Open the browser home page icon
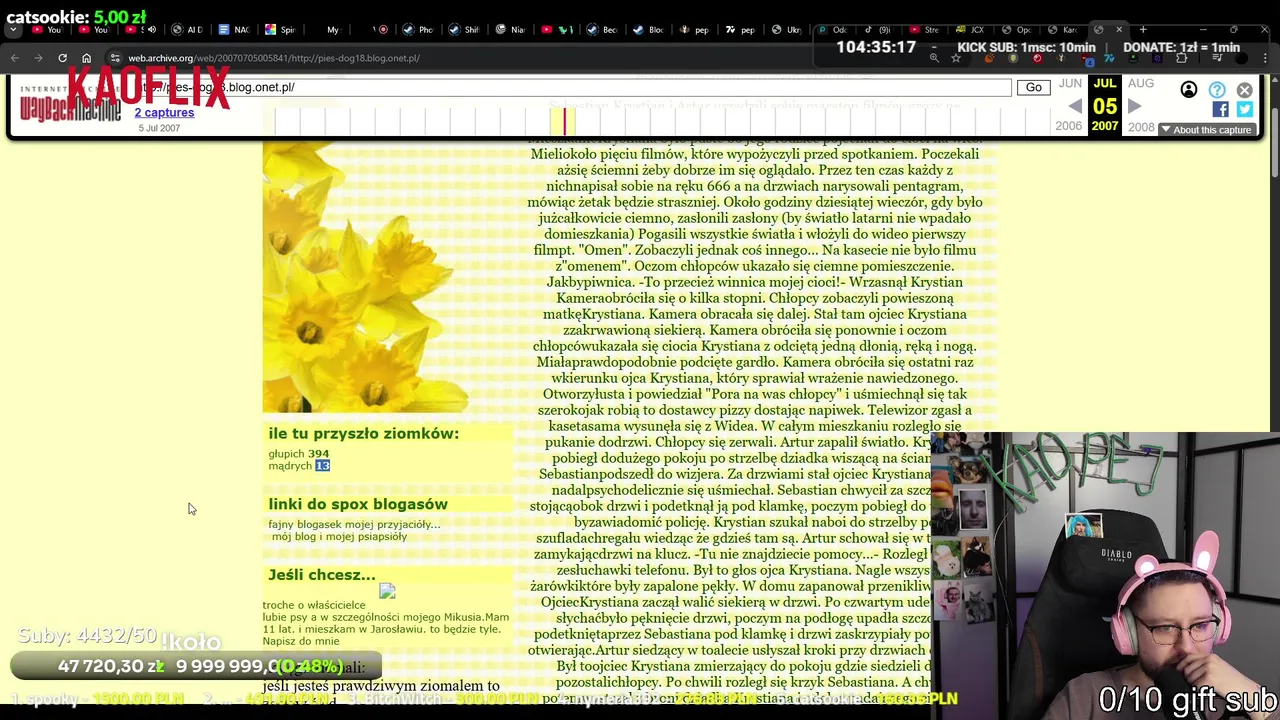Screen dimensions: 1280x720 click(87, 58)
